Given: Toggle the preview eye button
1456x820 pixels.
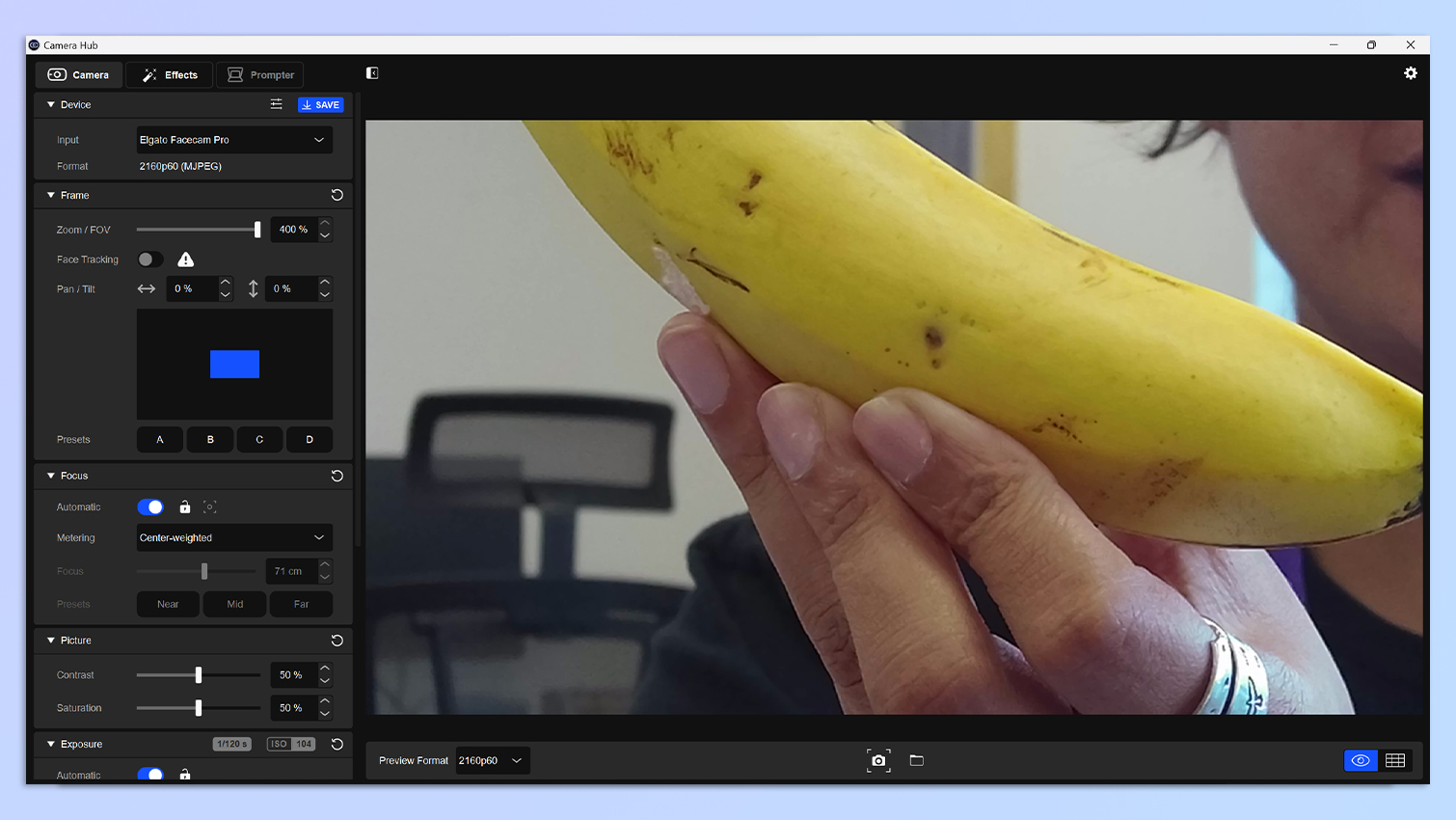Looking at the screenshot, I should 1361,760.
